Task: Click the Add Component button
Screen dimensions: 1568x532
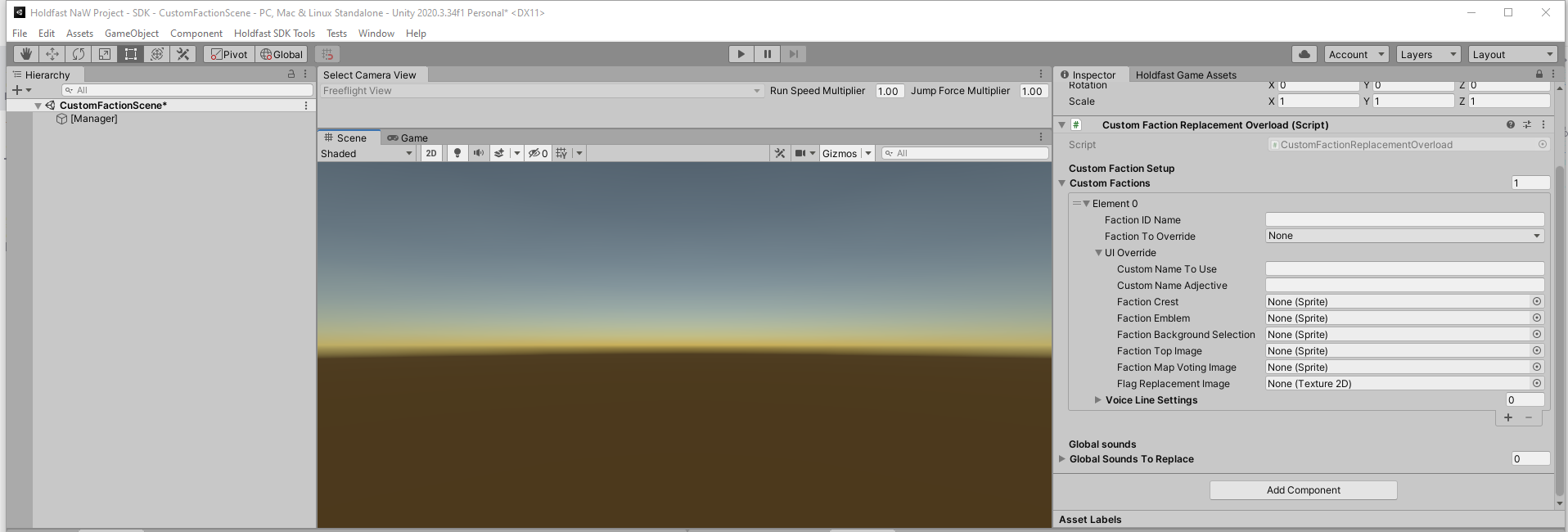Action: 1303,490
